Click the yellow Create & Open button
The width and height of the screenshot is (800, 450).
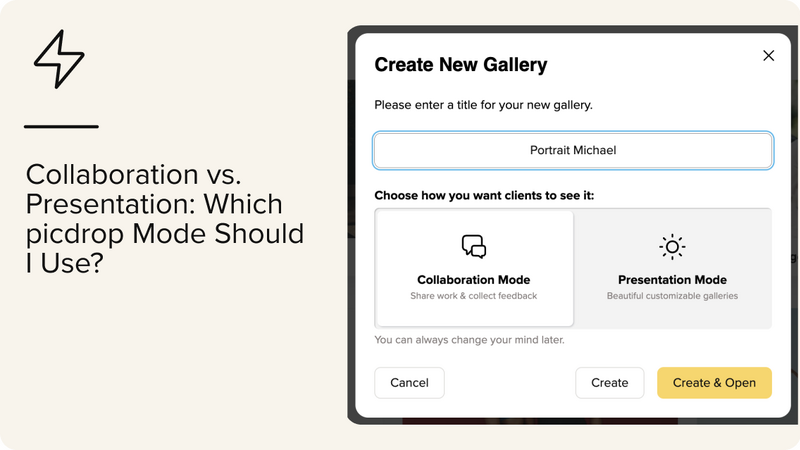pyautogui.click(x=714, y=383)
